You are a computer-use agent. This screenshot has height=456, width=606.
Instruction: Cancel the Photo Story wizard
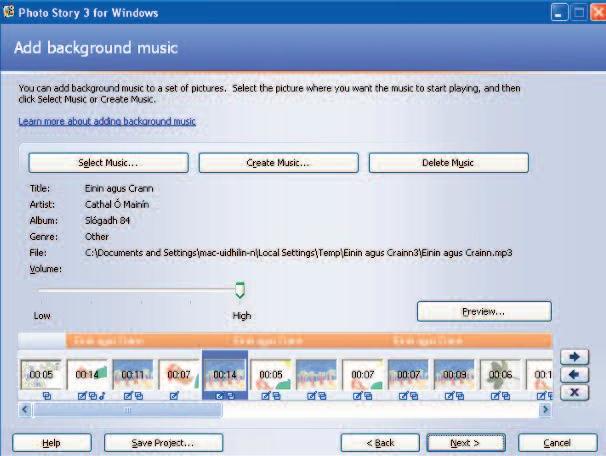point(557,443)
